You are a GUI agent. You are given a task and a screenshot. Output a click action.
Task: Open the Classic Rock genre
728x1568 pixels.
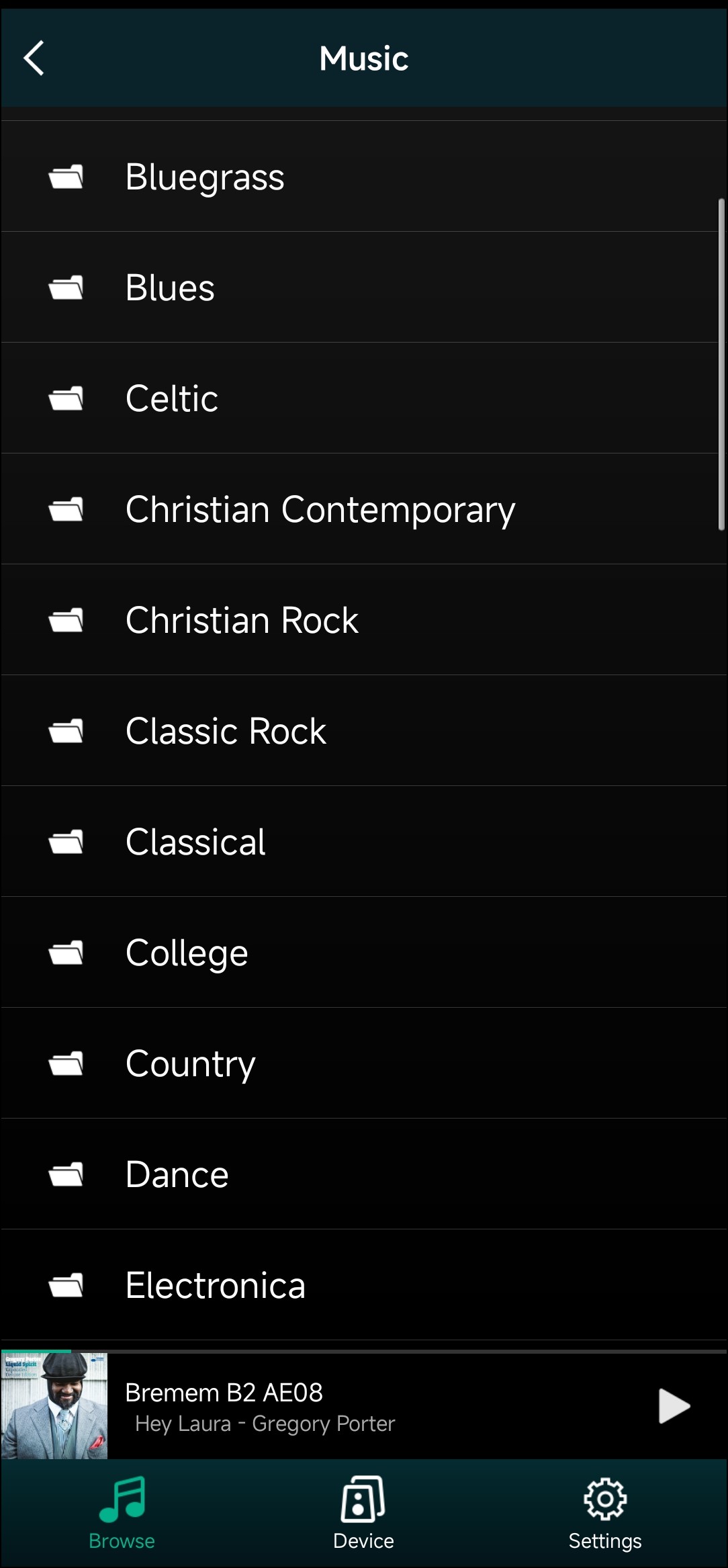point(226,731)
